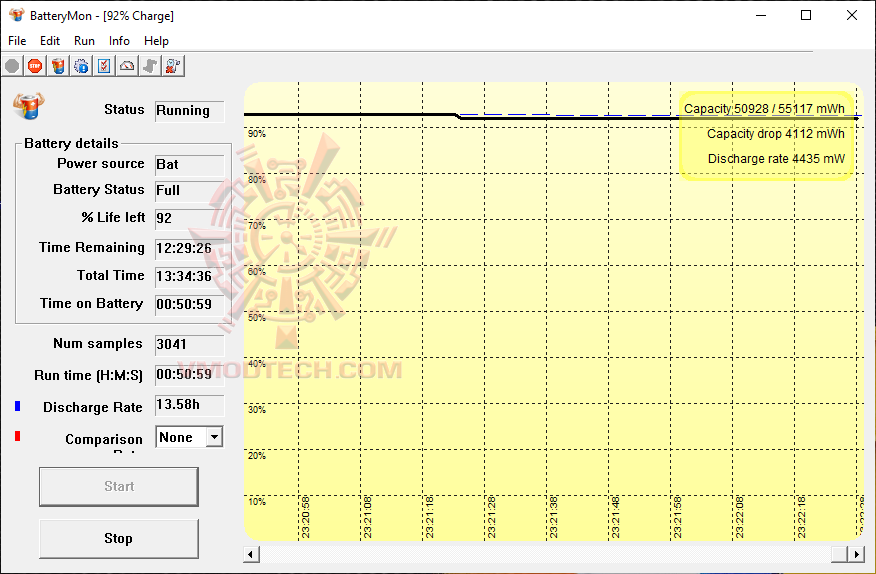The image size is (876, 574).
Task: Open the Run menu
Action: pos(84,41)
